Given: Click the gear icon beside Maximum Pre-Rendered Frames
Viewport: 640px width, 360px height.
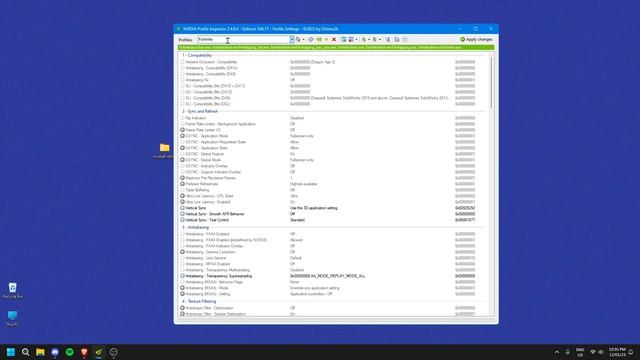Looking at the screenshot, I should coord(182,178).
